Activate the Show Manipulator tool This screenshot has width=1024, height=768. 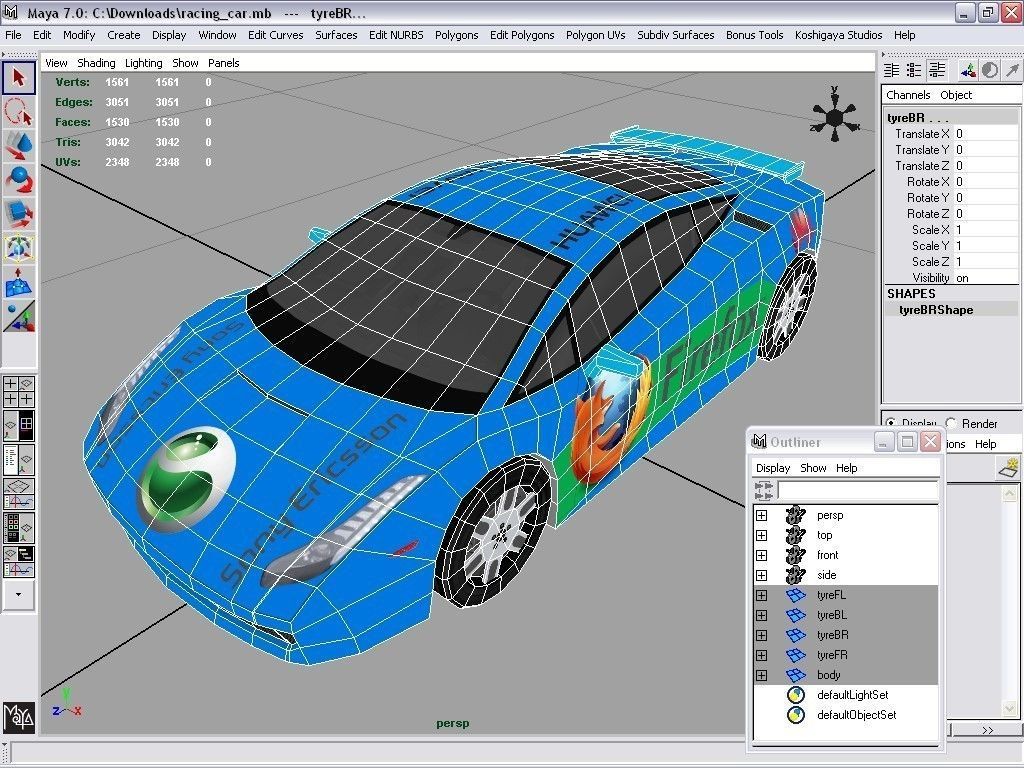[19, 316]
